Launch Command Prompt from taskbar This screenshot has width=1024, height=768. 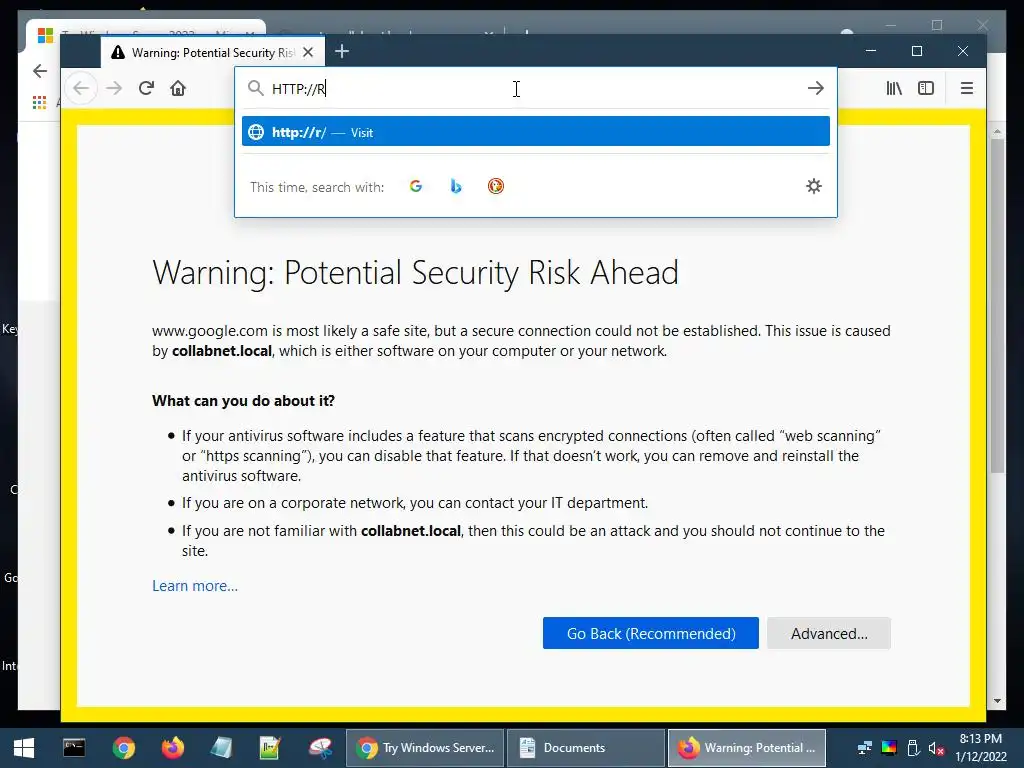74,748
